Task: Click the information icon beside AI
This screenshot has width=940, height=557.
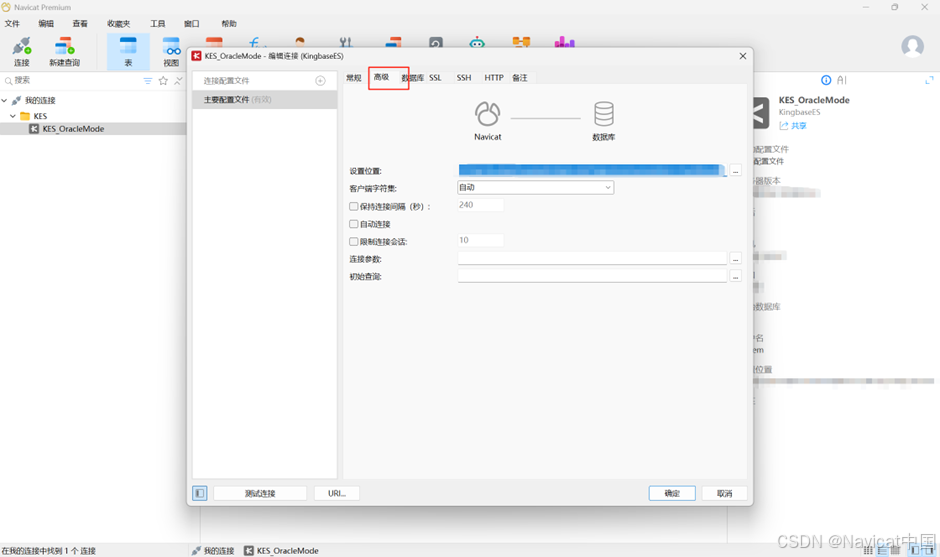Action: tap(826, 80)
